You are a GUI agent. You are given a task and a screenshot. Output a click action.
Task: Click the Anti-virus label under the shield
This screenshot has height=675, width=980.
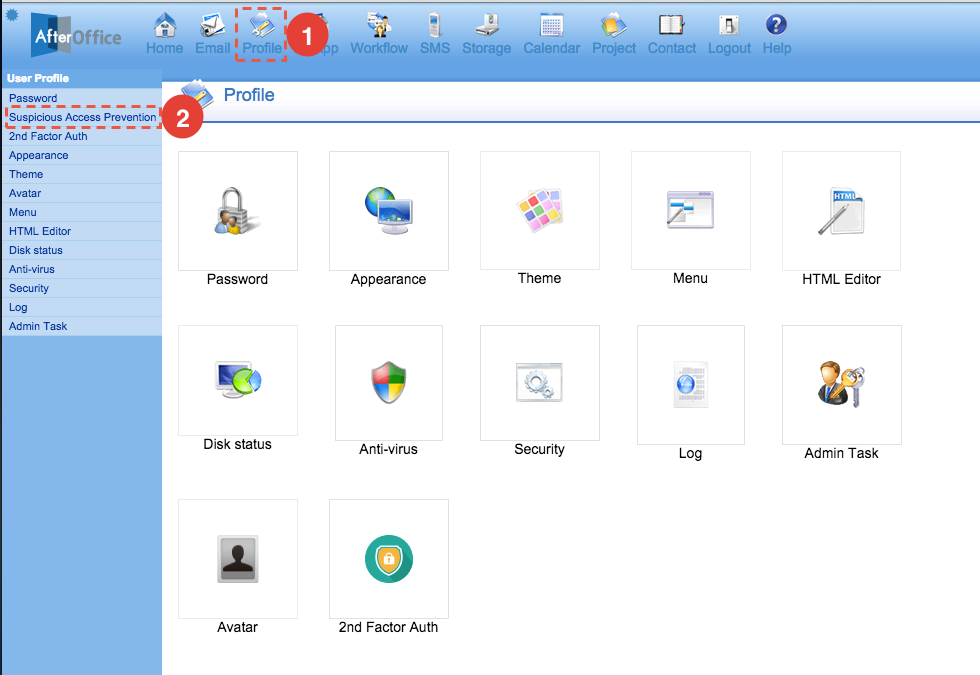(x=388, y=449)
